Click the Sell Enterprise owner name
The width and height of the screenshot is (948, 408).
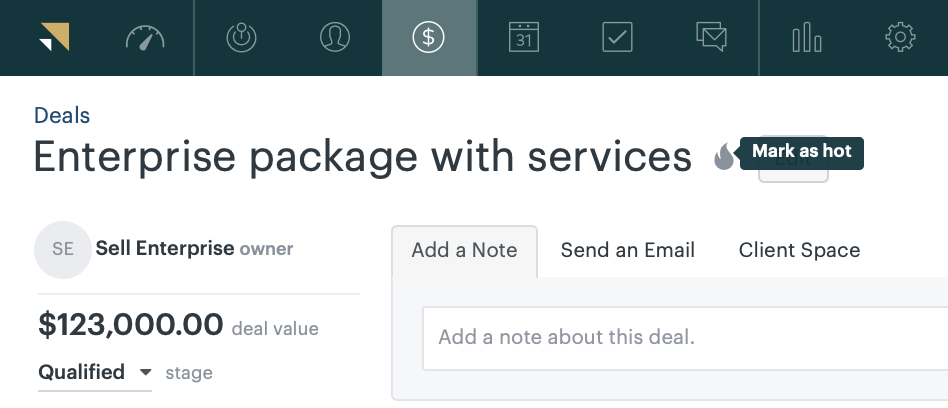point(164,248)
